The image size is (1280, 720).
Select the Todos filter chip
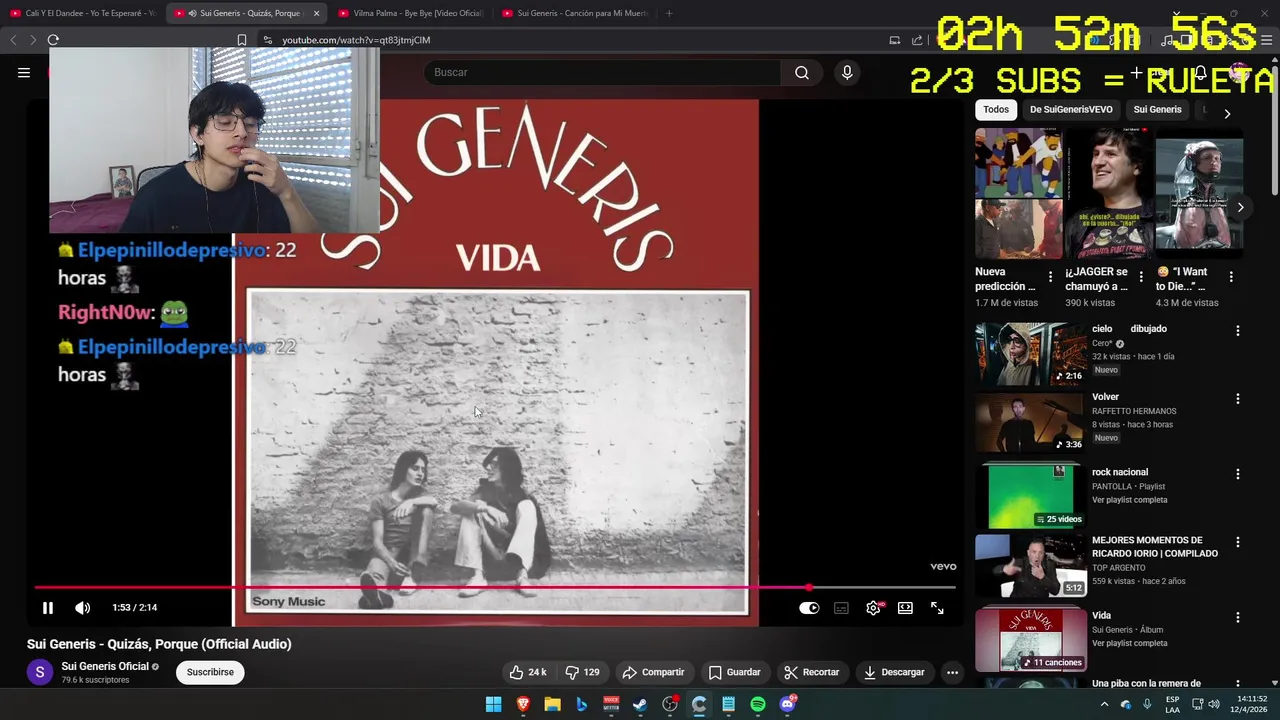996,110
